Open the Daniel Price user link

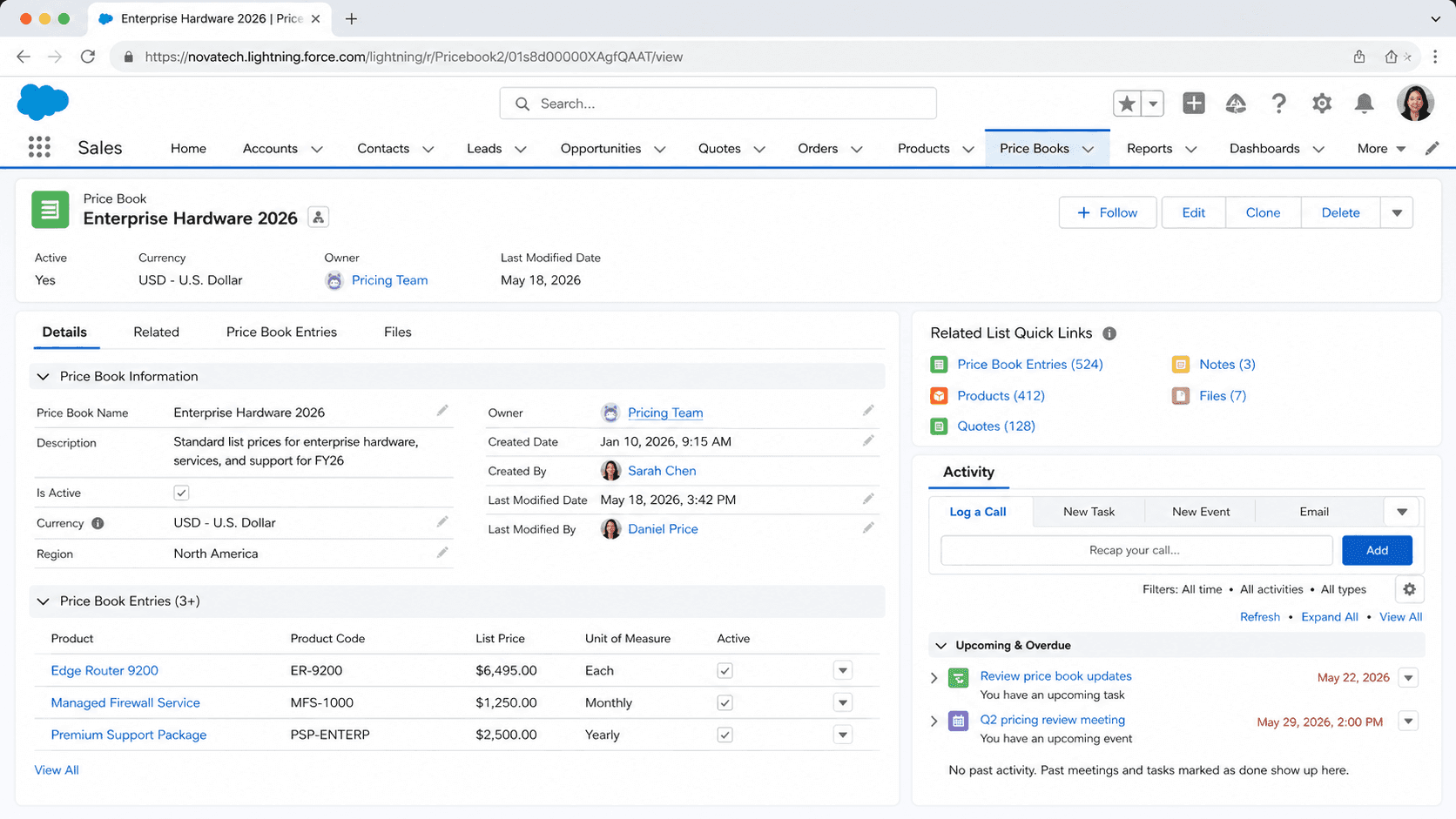pos(663,528)
